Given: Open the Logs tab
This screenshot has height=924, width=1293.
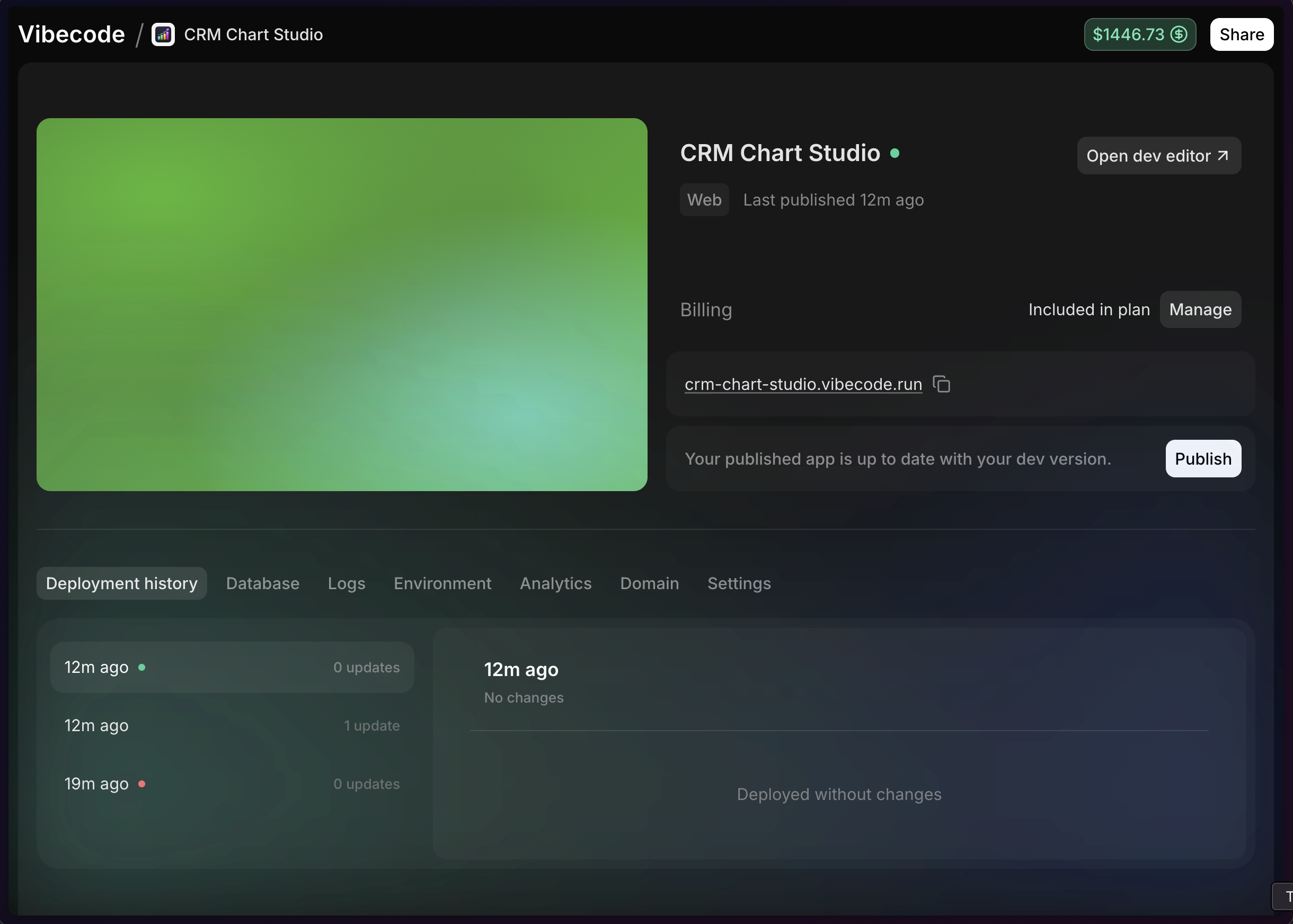Looking at the screenshot, I should pos(346,583).
